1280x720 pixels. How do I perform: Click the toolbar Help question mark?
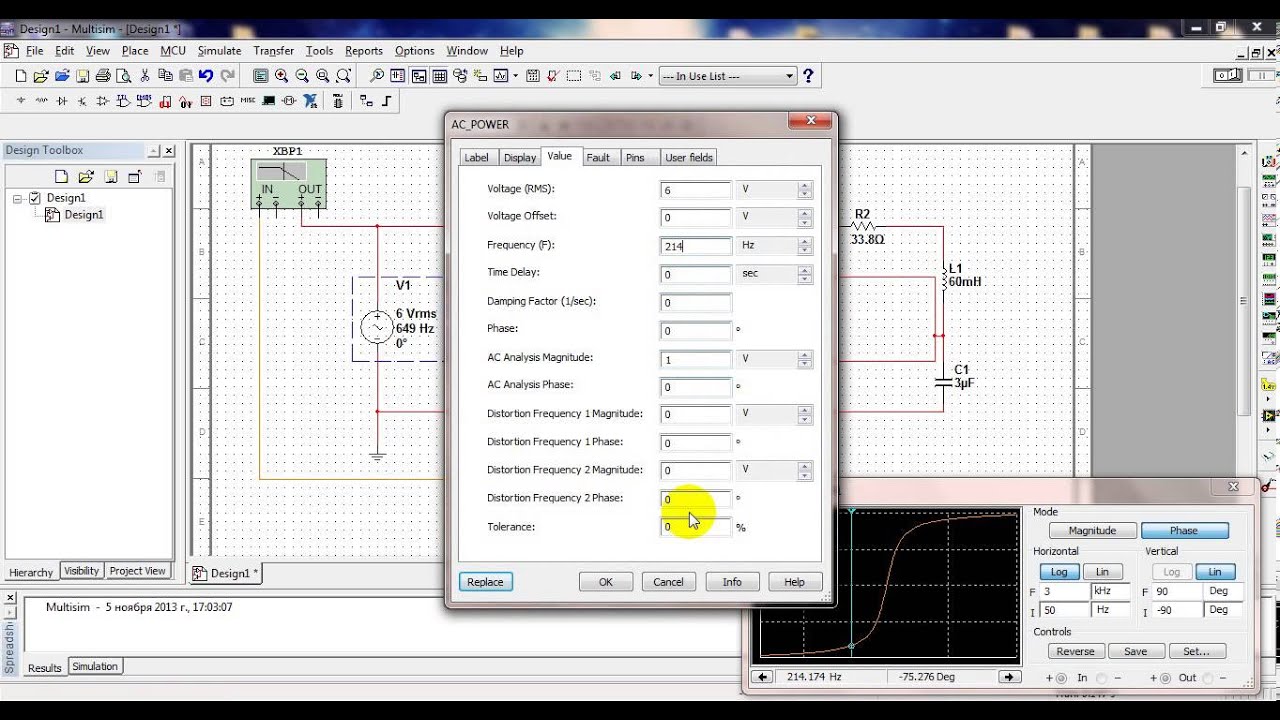point(808,76)
